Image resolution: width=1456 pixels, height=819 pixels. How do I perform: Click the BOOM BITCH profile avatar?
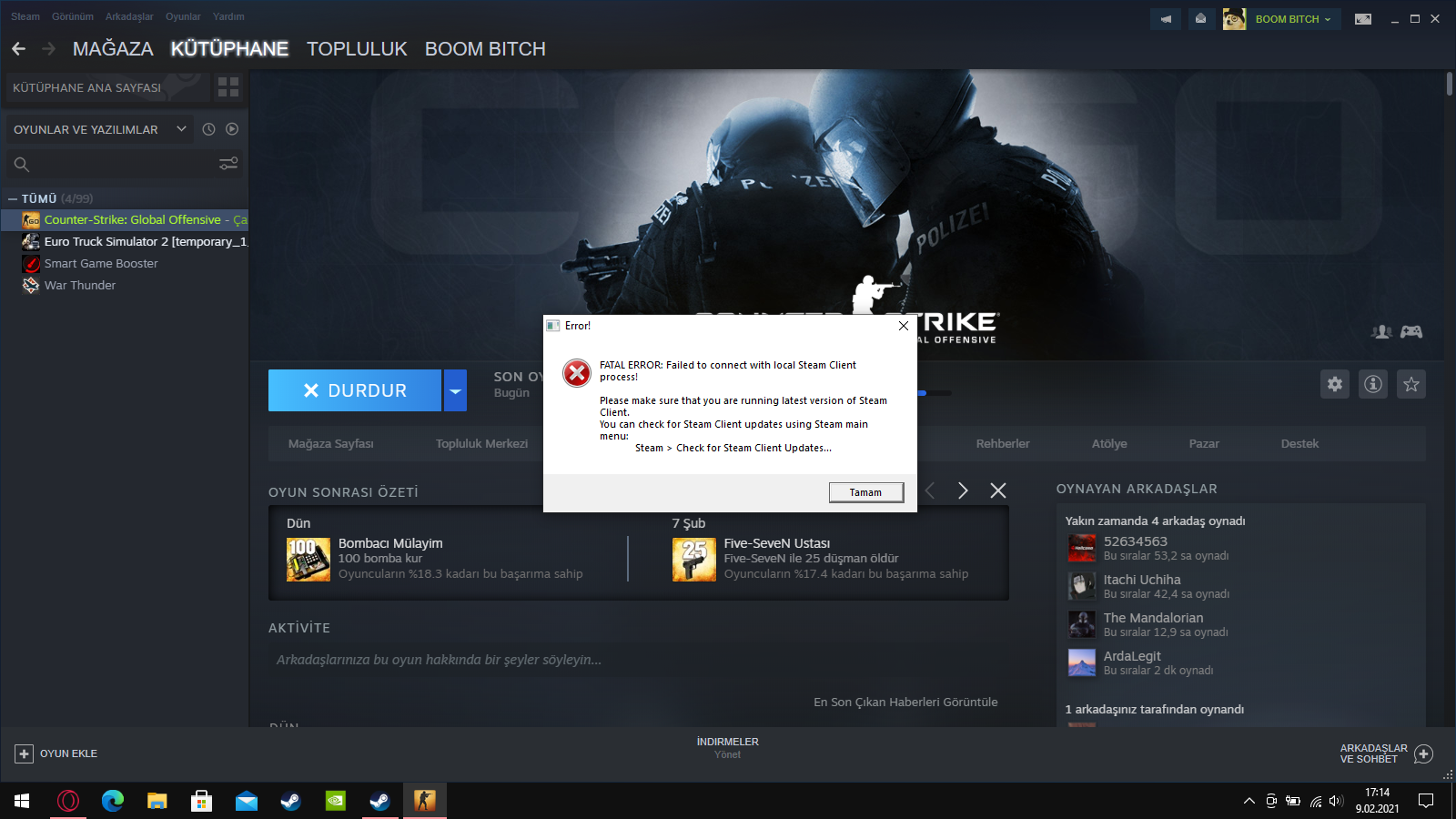point(1235,19)
